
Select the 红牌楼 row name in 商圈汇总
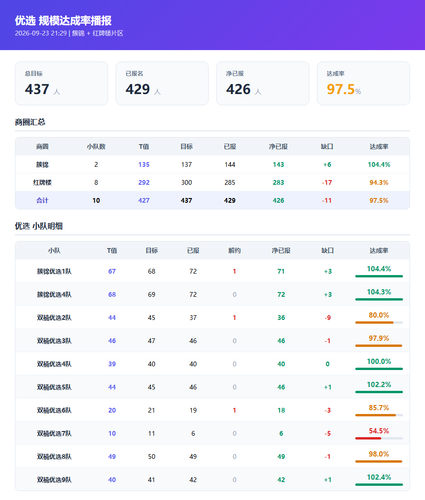42,183
